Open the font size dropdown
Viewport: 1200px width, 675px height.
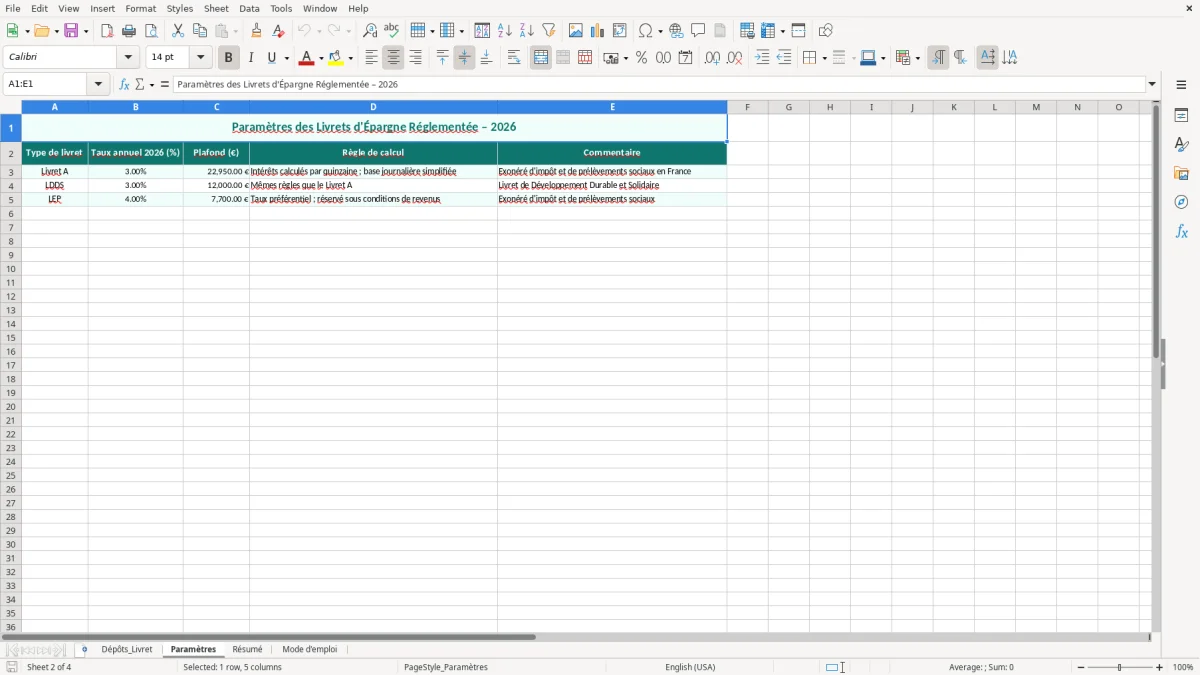tap(200, 57)
